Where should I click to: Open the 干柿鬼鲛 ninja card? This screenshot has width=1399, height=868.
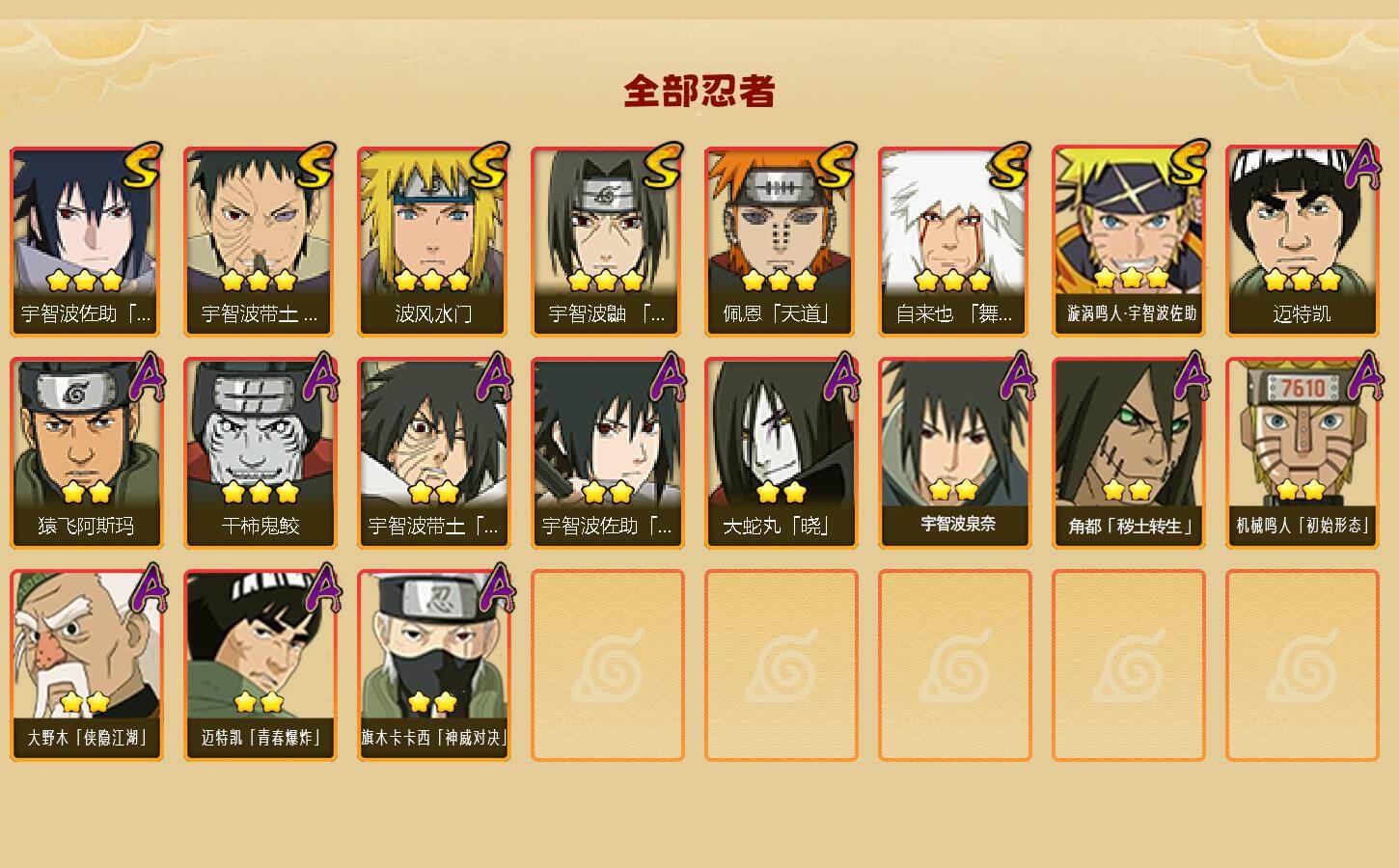point(261,453)
